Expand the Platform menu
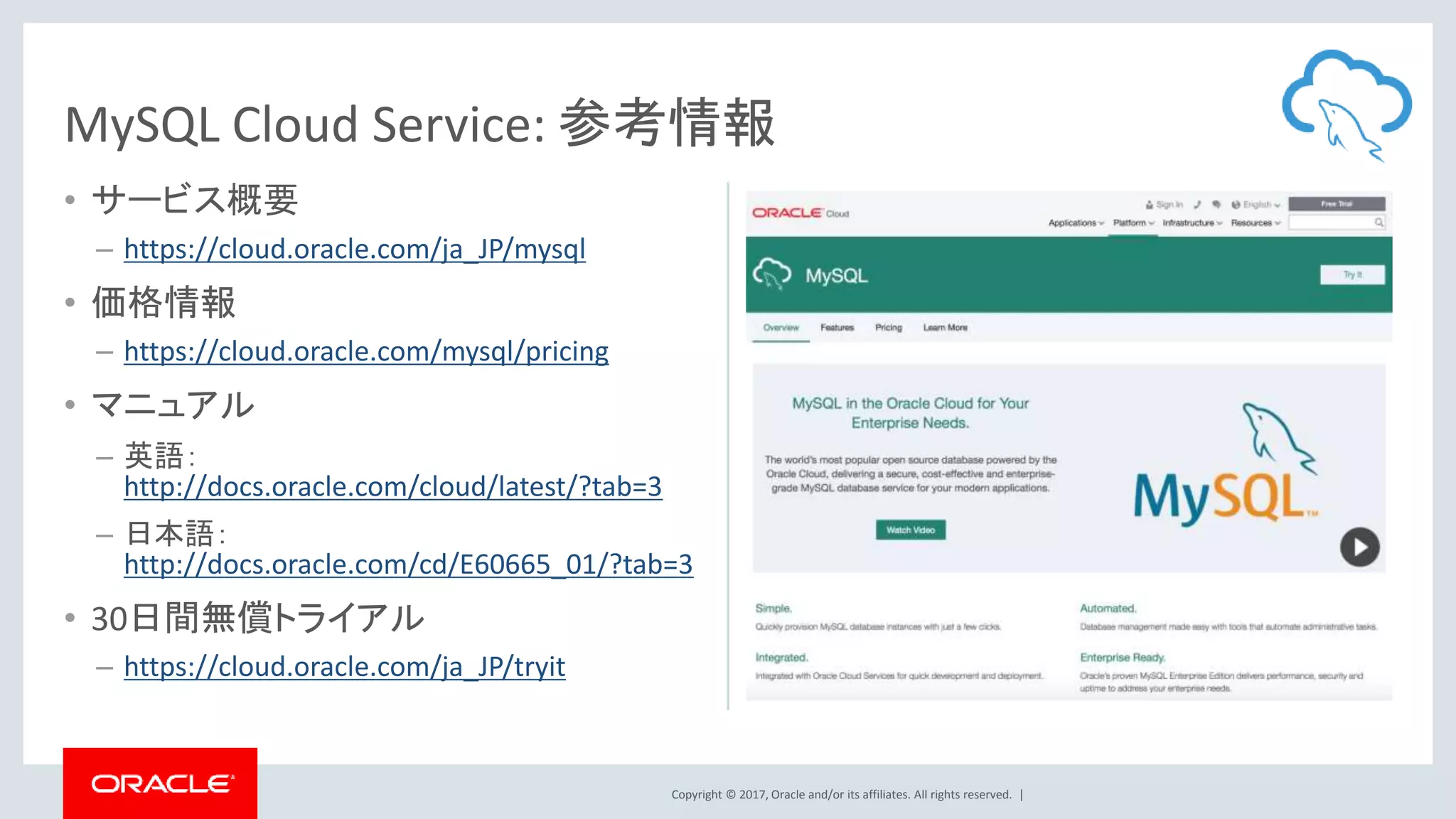 pyautogui.click(x=1133, y=223)
